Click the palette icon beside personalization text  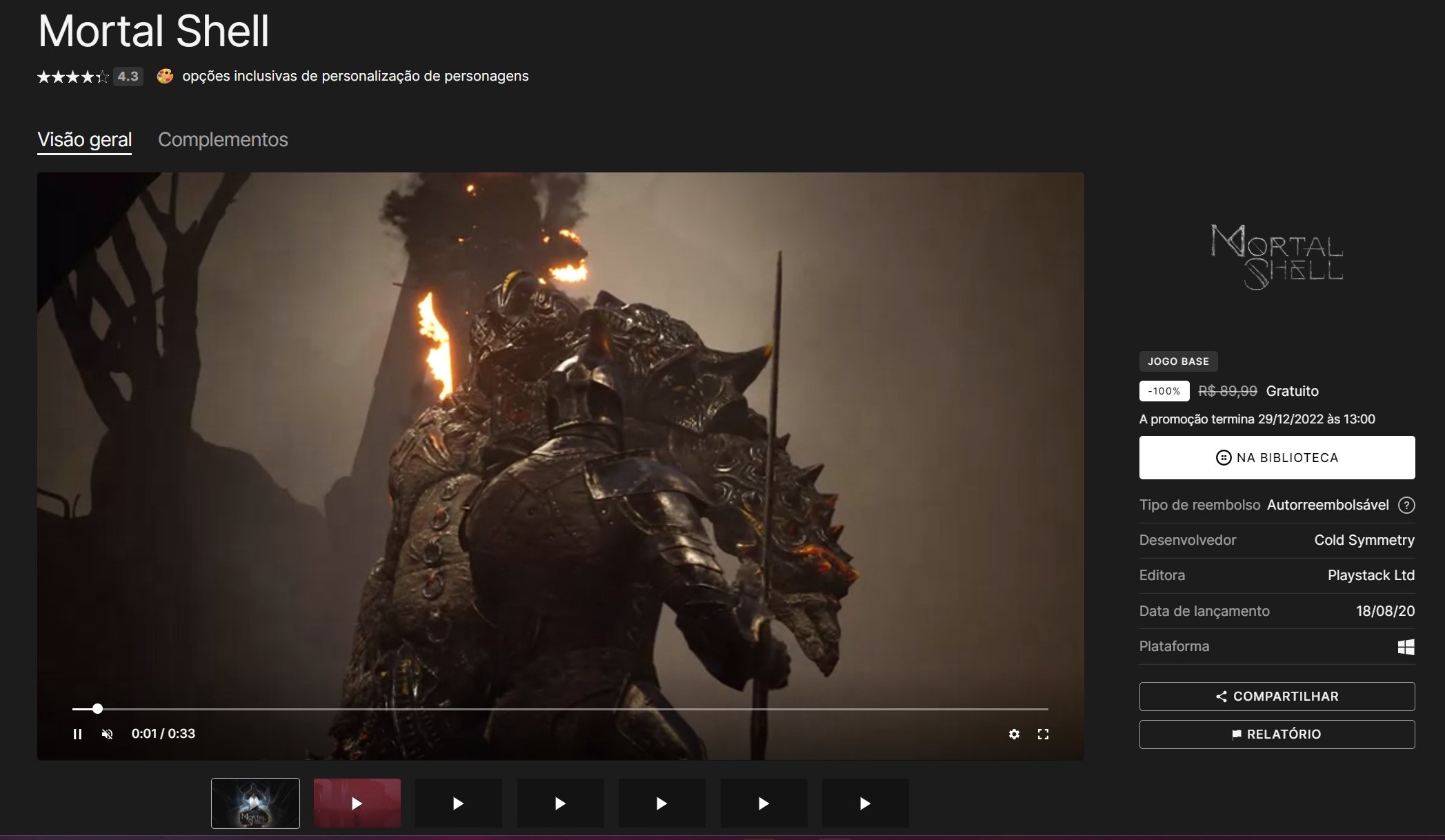165,76
